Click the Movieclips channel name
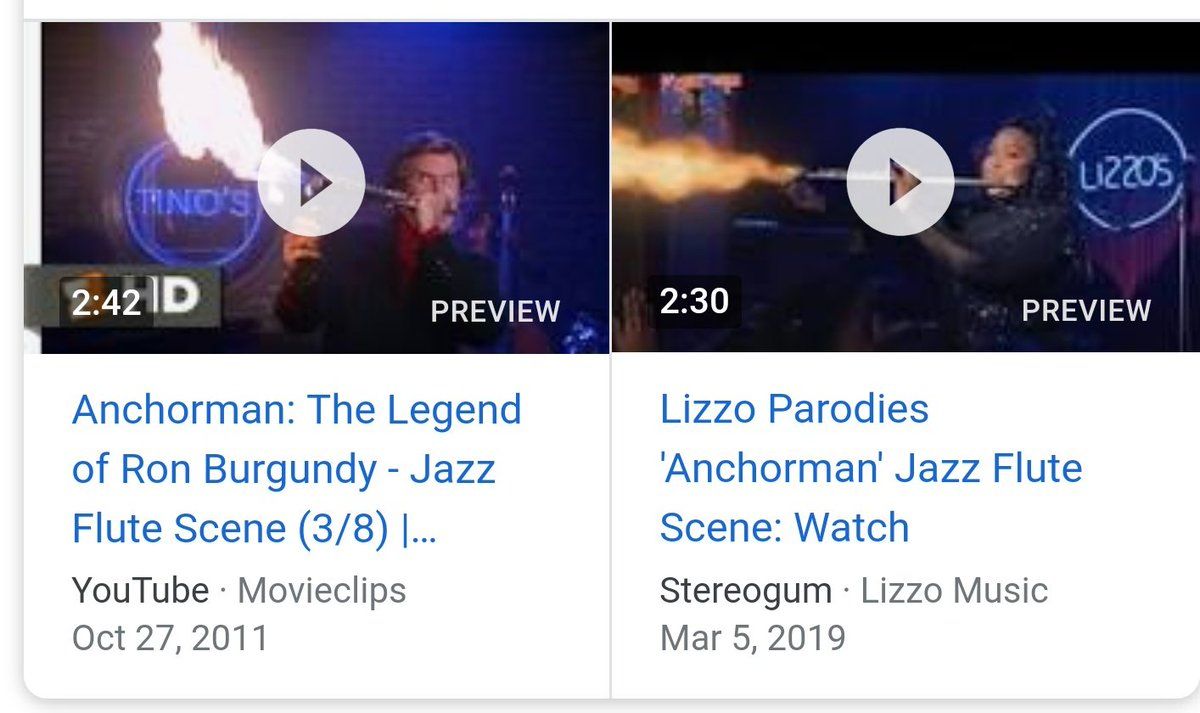 tap(322, 590)
